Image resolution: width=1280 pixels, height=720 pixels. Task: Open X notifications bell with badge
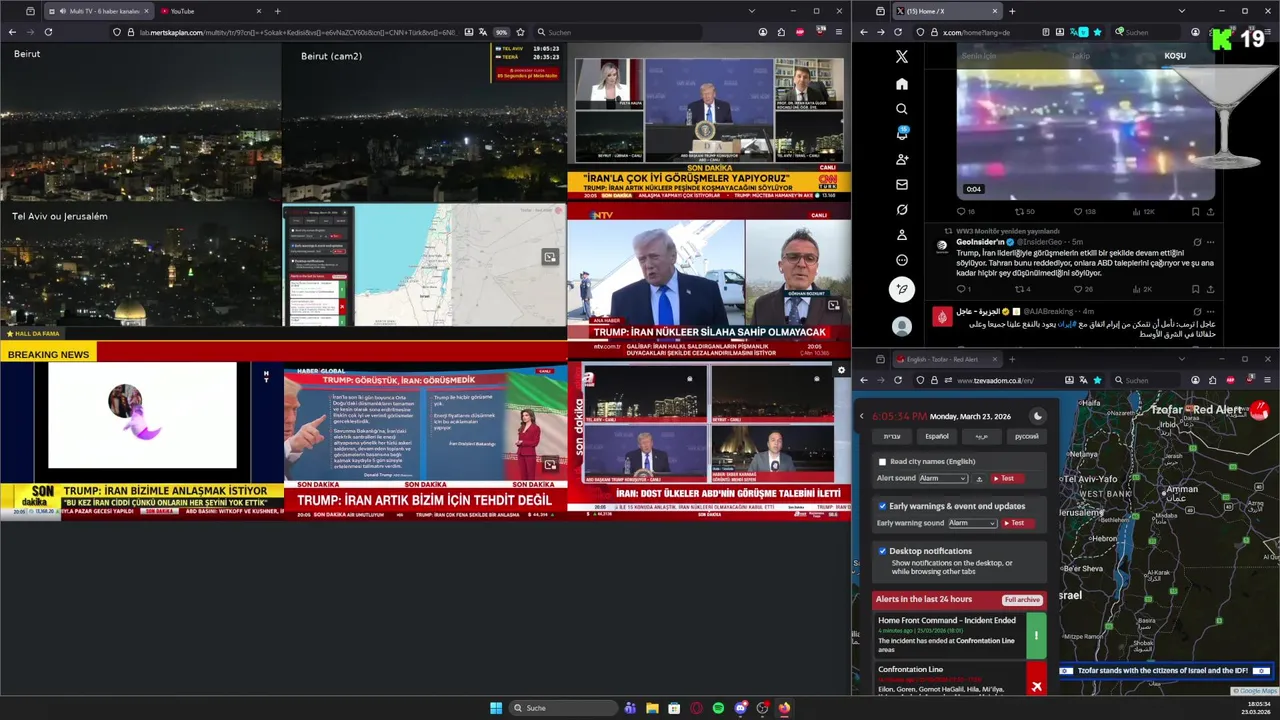[901, 134]
